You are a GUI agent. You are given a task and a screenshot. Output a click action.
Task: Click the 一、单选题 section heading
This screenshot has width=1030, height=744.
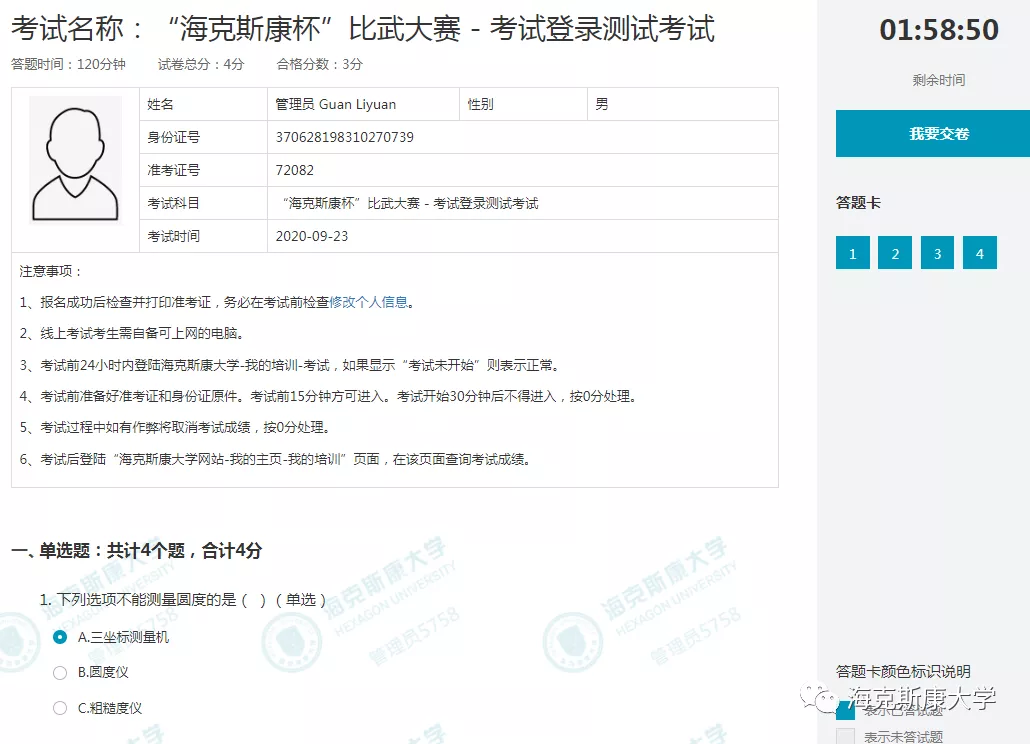[x=136, y=550]
